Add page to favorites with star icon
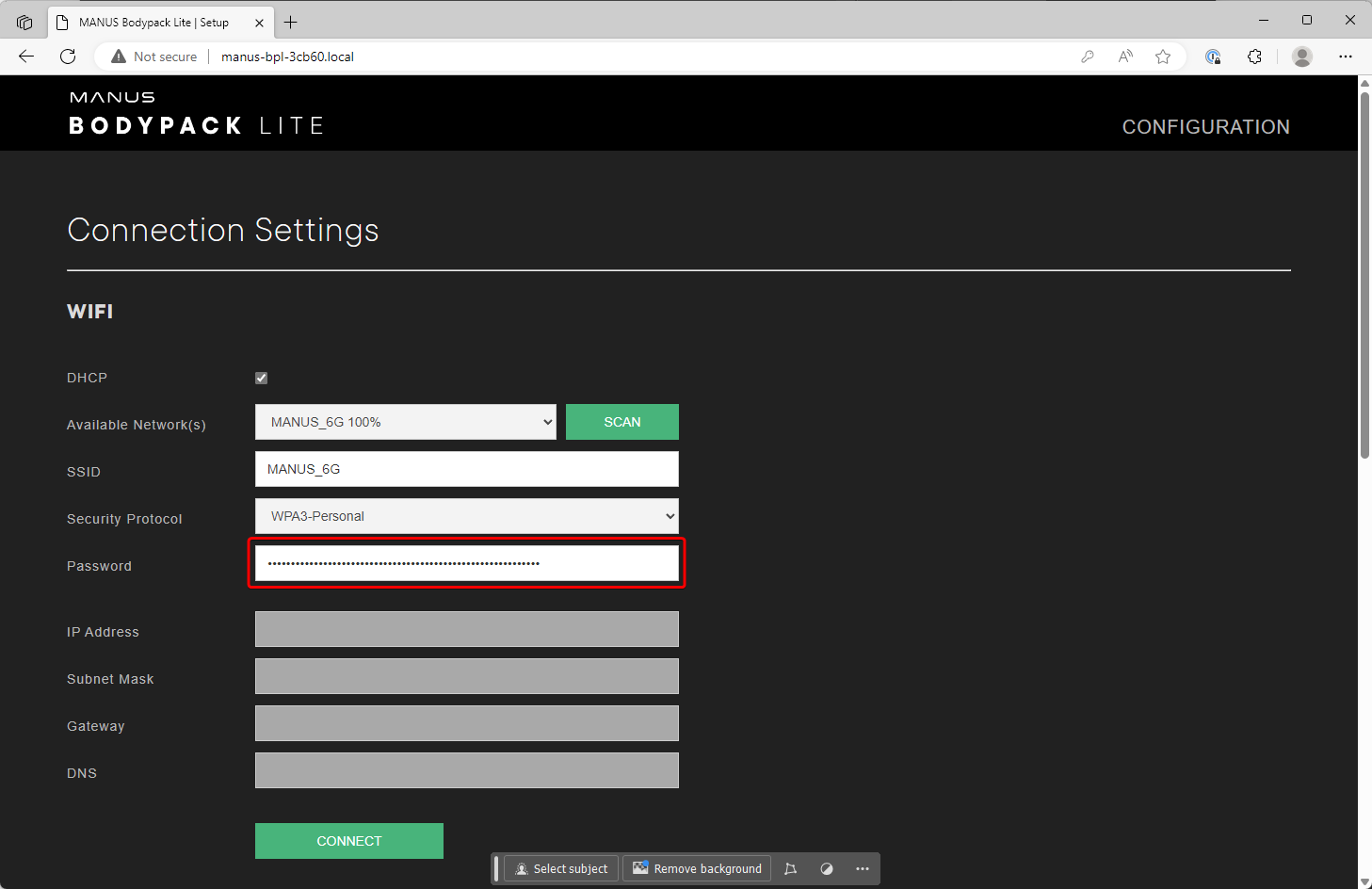 pos(1163,57)
